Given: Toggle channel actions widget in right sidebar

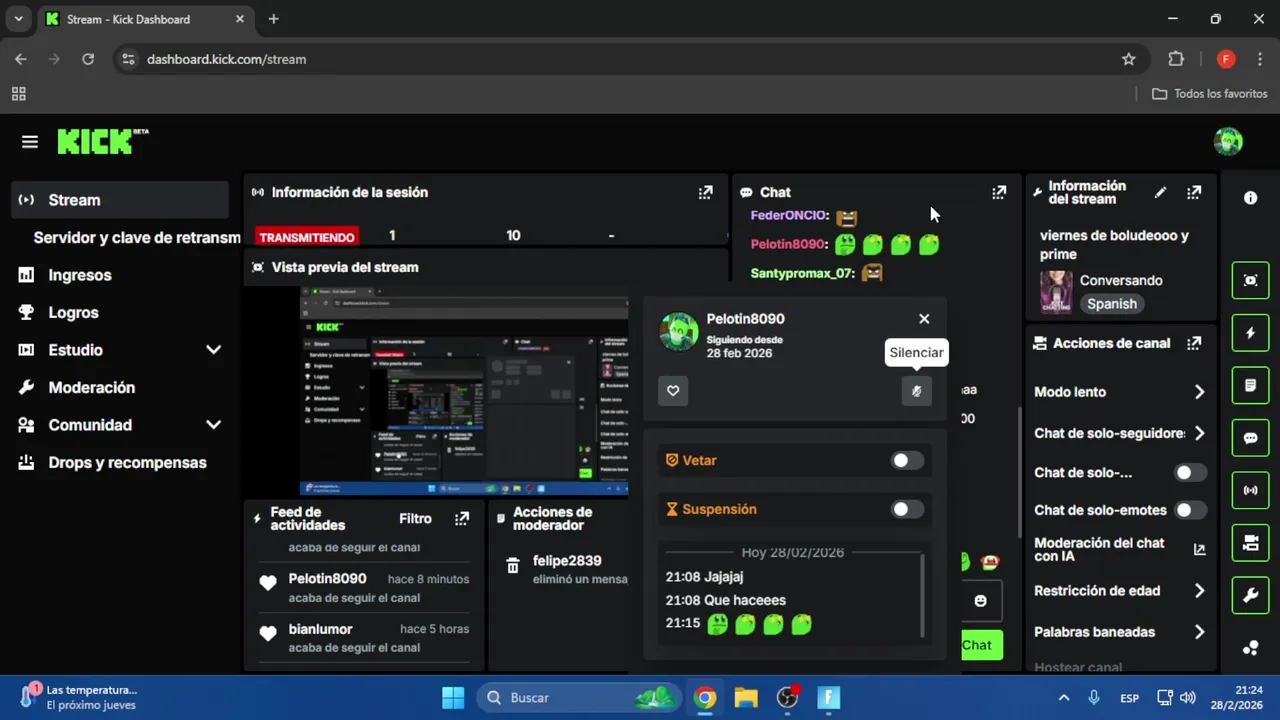Looking at the screenshot, I should [x=1250, y=543].
